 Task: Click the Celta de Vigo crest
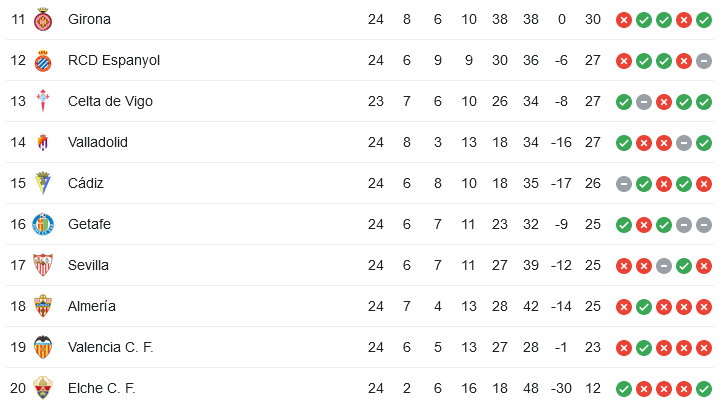[x=43, y=101]
